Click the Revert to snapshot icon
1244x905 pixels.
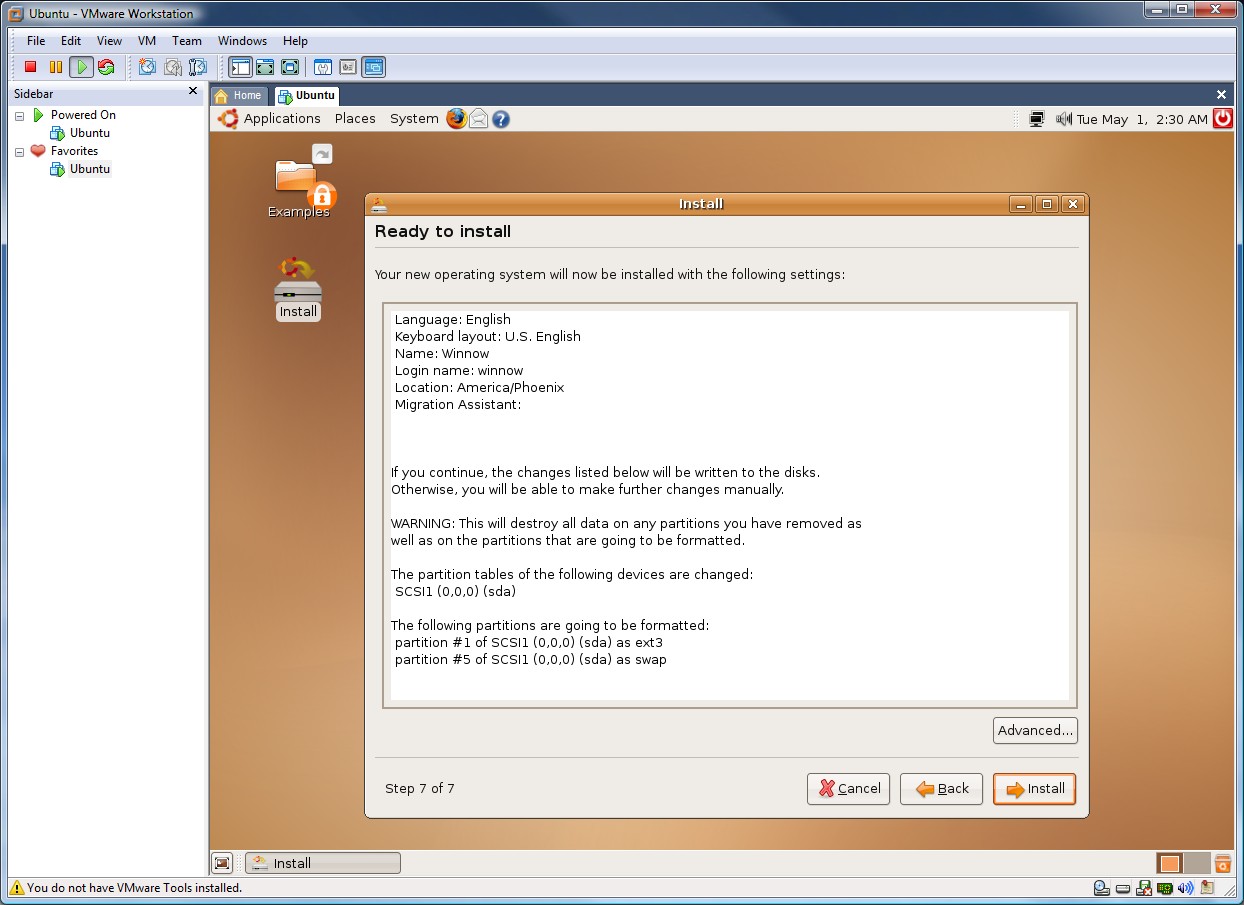(173, 67)
